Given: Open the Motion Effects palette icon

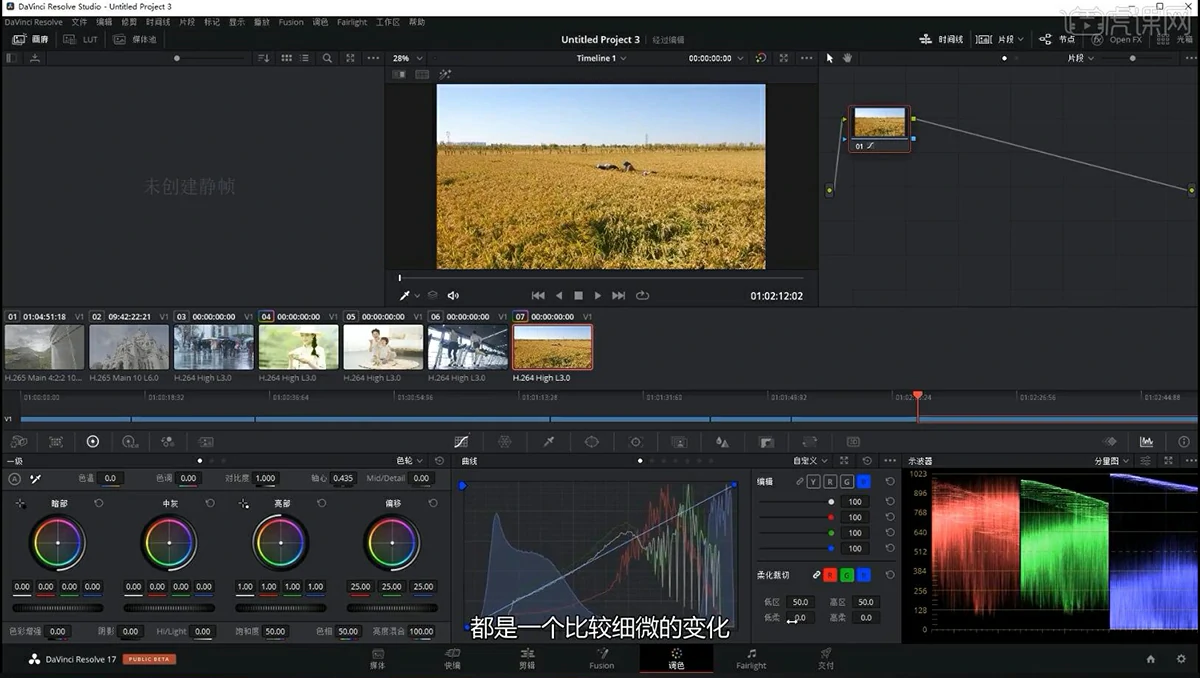Looking at the screenshot, I should point(205,441).
